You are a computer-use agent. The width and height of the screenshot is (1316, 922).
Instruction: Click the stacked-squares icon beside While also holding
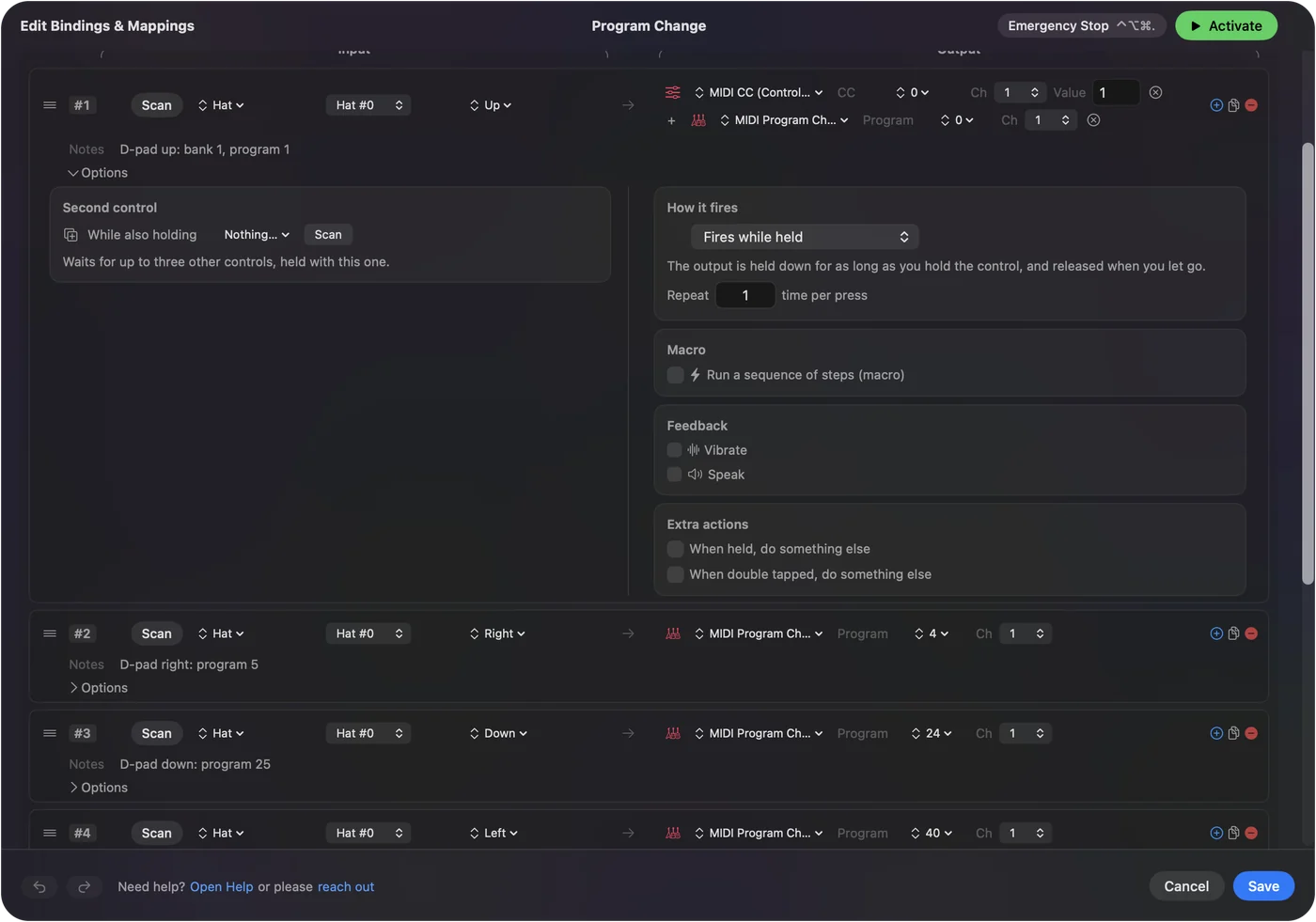click(70, 235)
